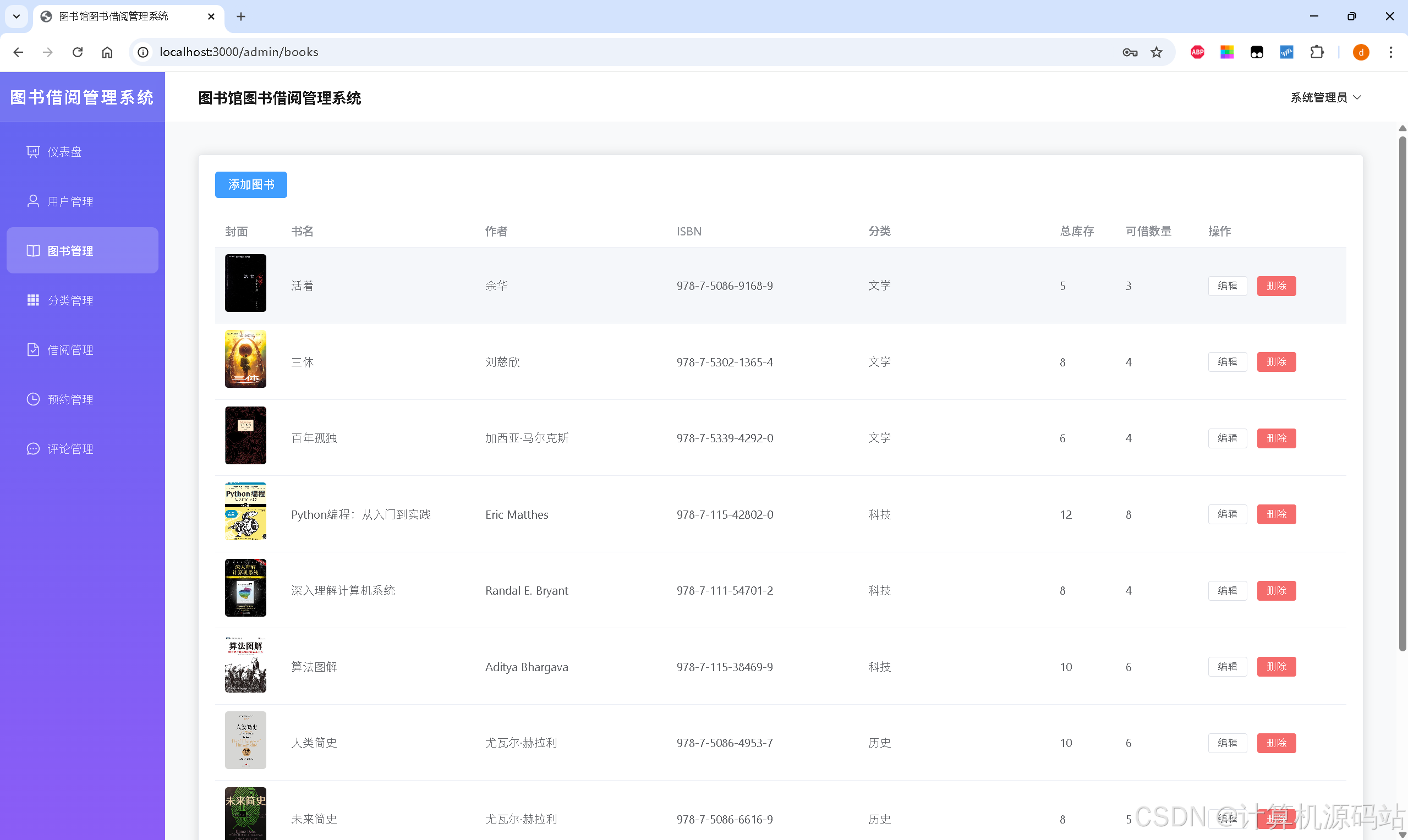
Task: Click the AdBlock Plus extension icon
Action: pyautogui.click(x=1197, y=52)
